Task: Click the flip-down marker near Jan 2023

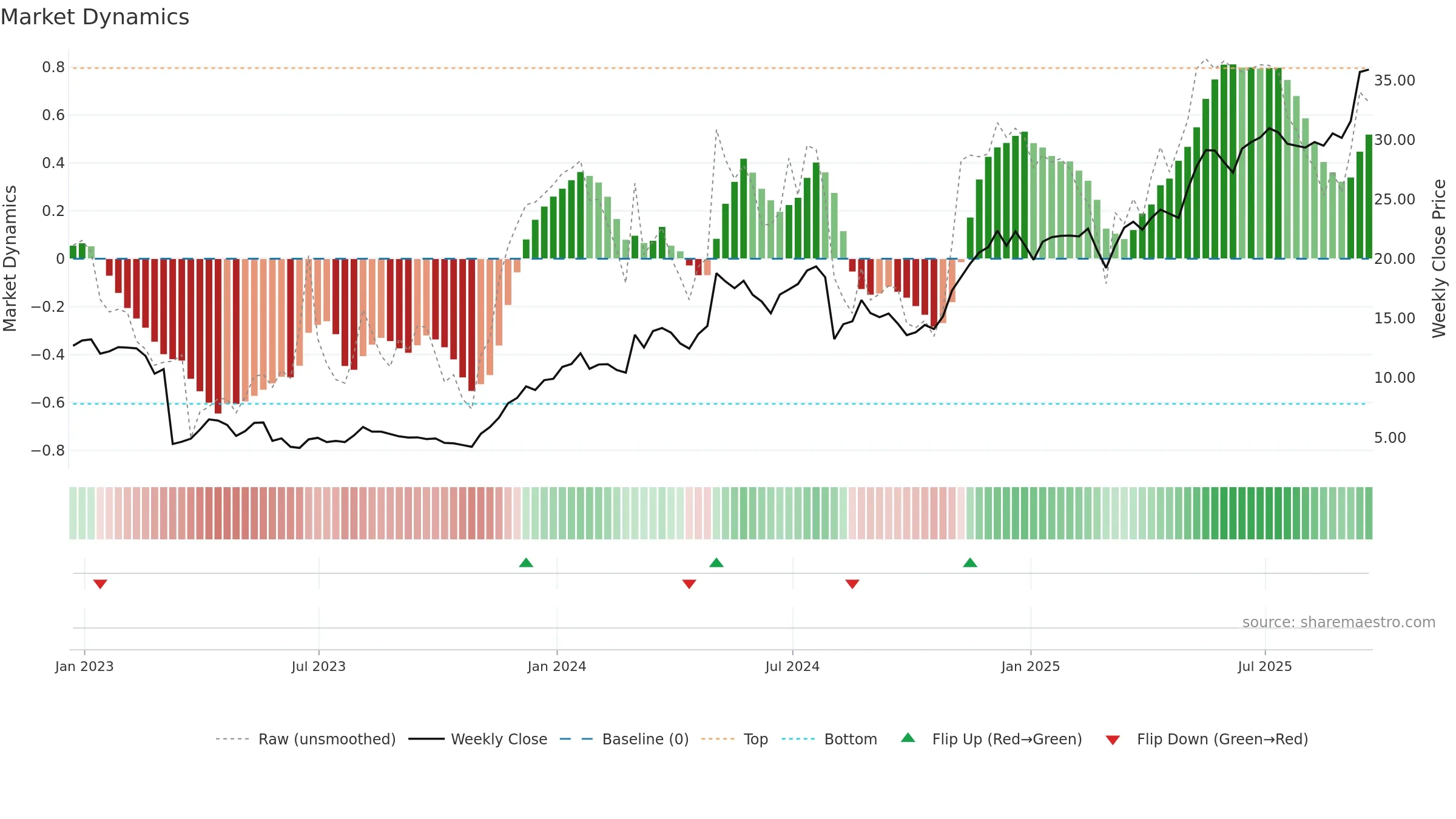Action: (x=100, y=584)
